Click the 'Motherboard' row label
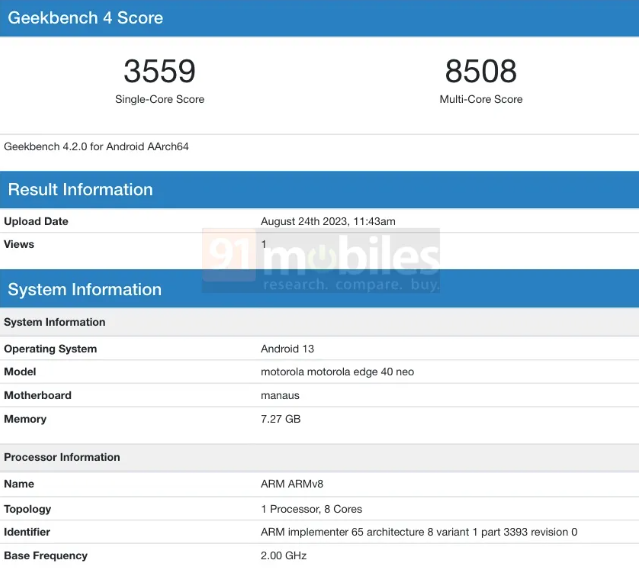 (37, 395)
